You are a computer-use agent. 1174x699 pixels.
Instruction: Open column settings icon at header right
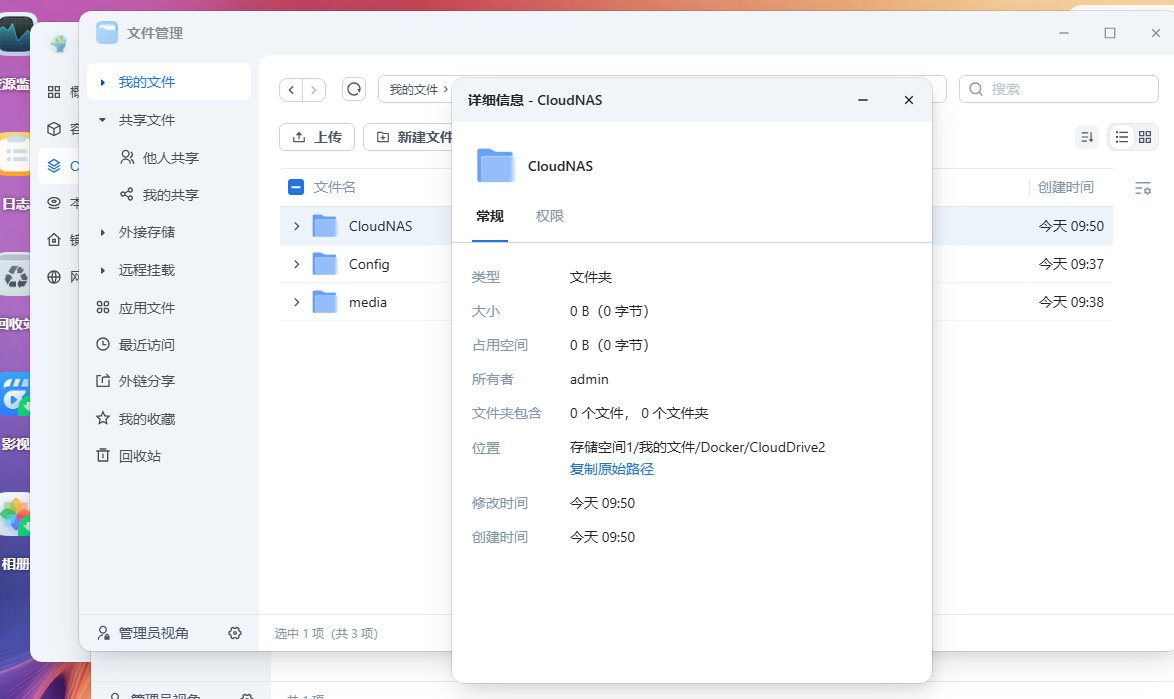[1143, 187]
